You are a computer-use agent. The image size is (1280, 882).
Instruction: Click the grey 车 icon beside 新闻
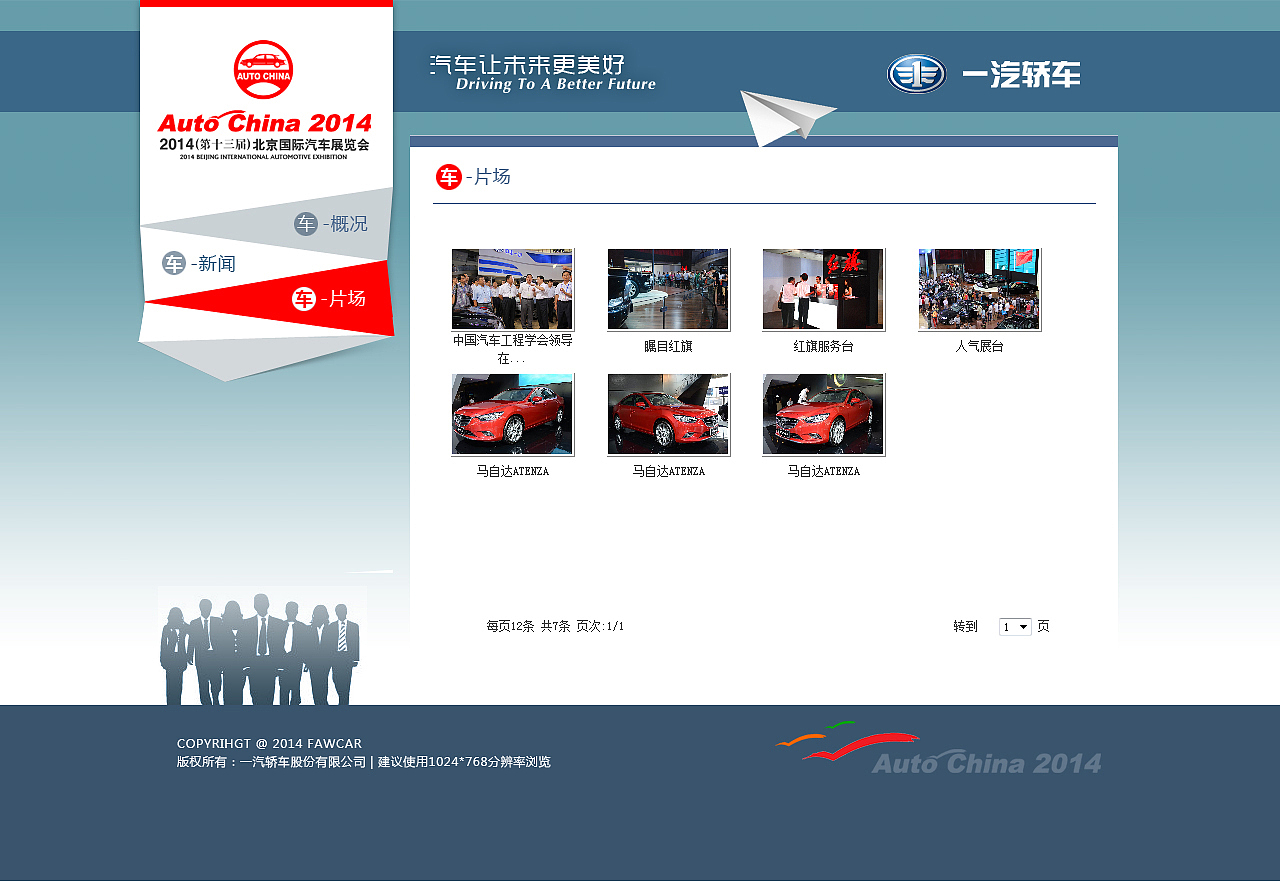click(x=174, y=264)
